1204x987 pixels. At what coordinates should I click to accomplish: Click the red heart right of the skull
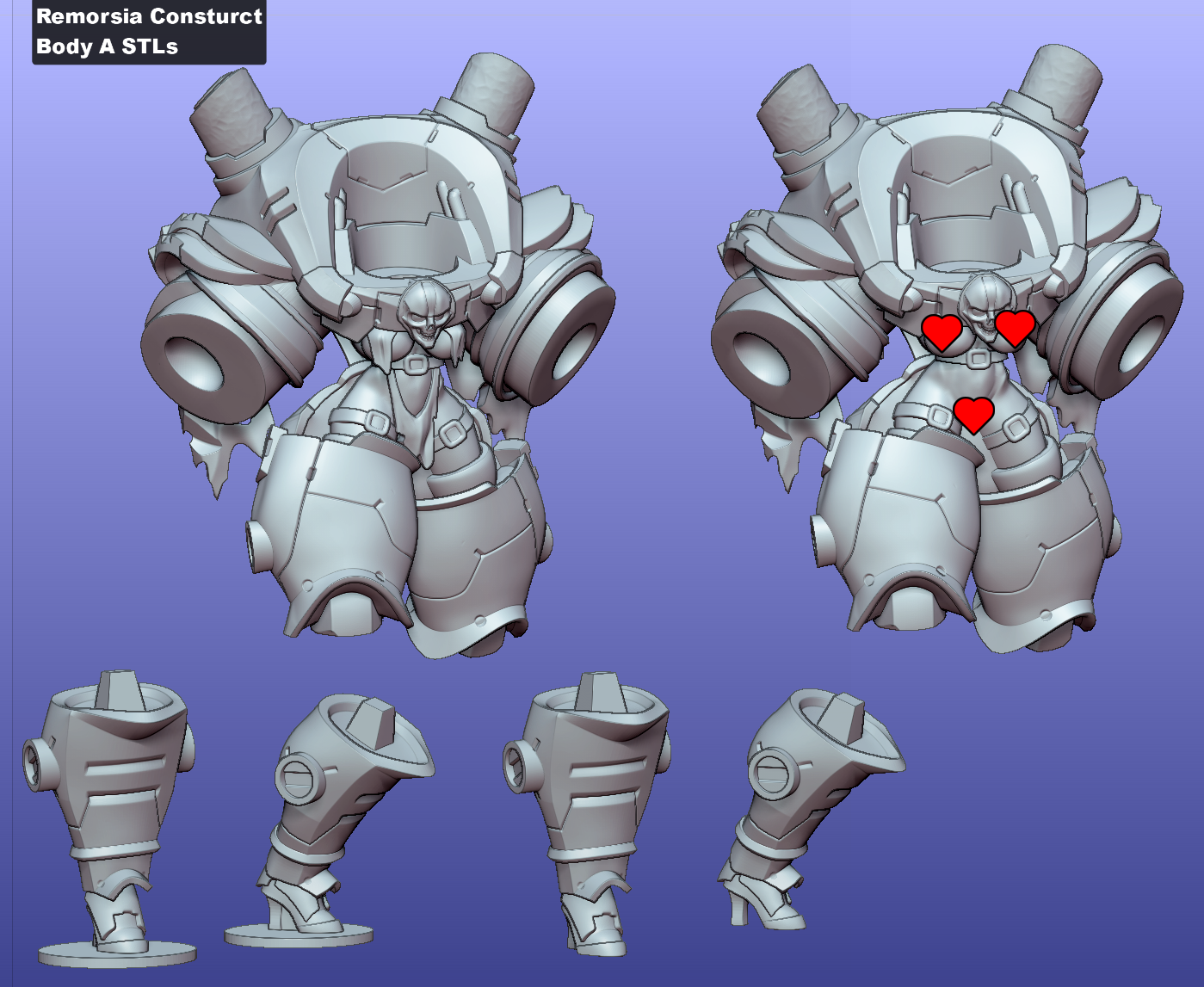[1015, 328]
